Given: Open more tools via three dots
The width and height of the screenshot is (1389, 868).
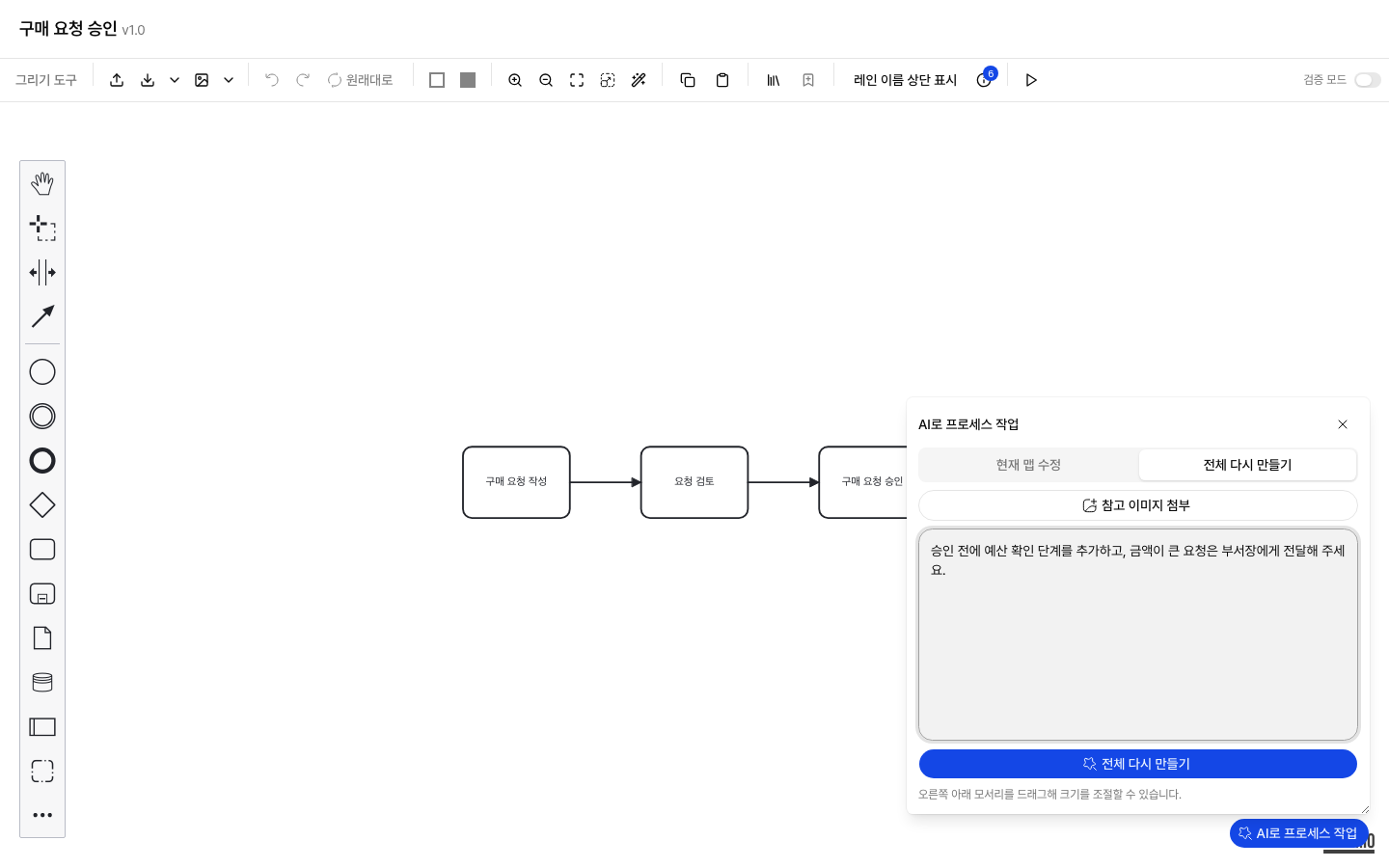Looking at the screenshot, I should click(x=42, y=816).
